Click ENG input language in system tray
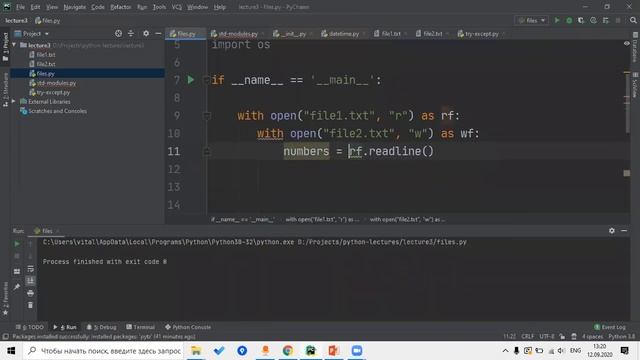 576,351
